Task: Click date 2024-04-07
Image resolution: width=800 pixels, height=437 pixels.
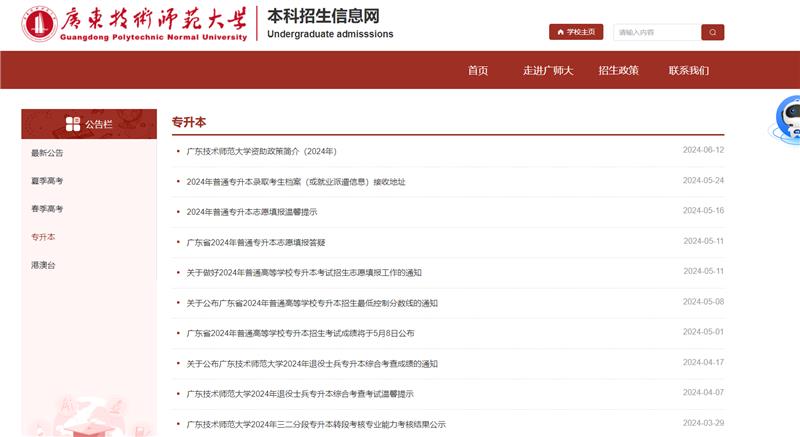Action: 704,392
